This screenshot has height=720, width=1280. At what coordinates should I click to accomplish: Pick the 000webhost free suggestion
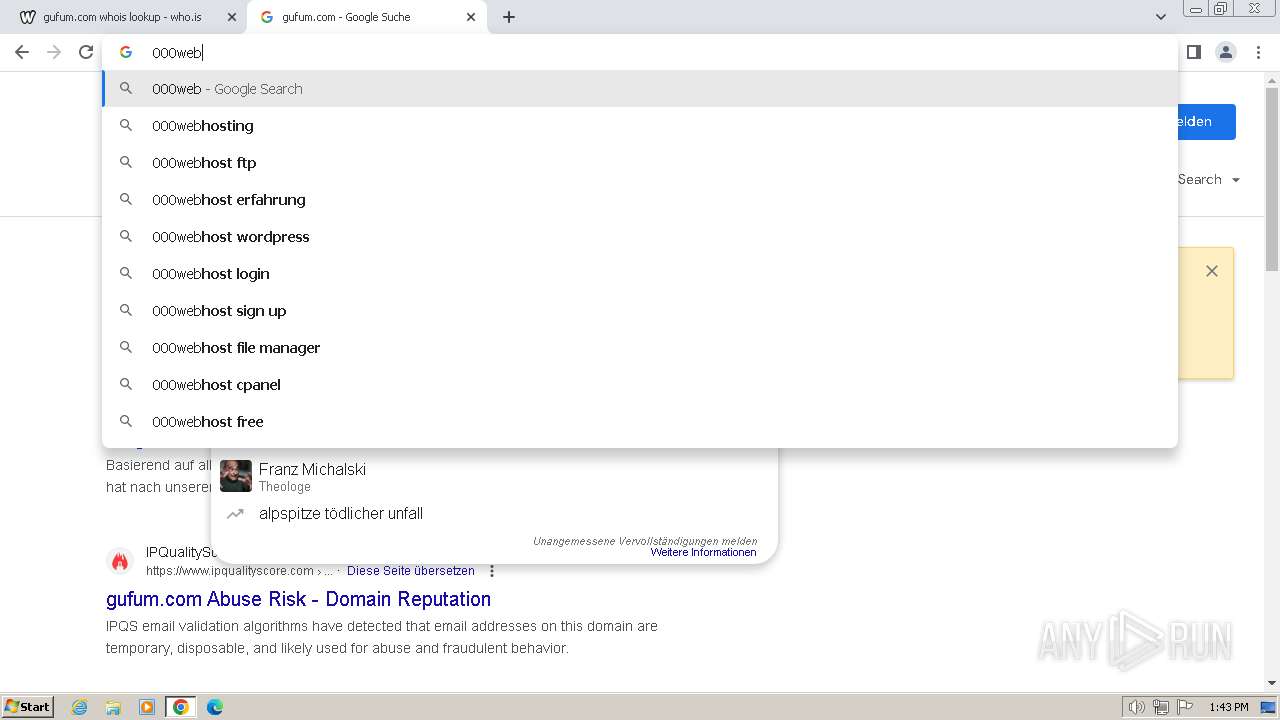pyautogui.click(x=640, y=422)
